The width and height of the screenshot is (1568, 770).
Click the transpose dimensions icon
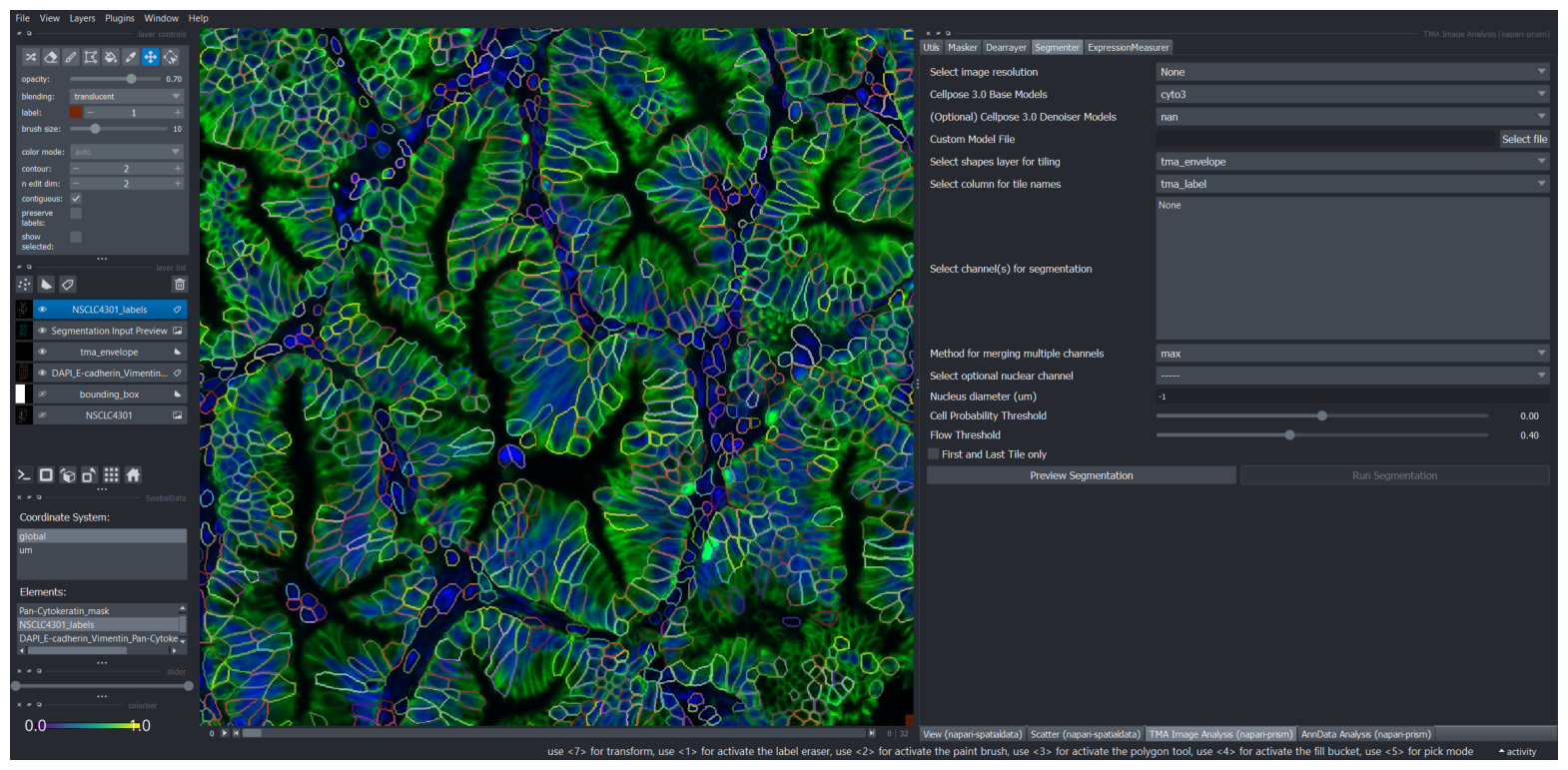[x=89, y=475]
